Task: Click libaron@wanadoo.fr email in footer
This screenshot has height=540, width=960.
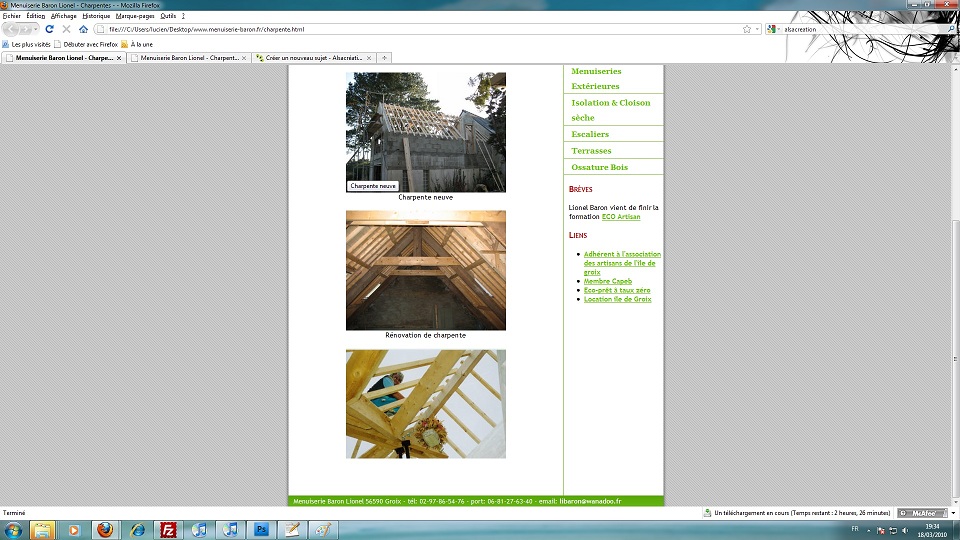Action: [x=590, y=501]
